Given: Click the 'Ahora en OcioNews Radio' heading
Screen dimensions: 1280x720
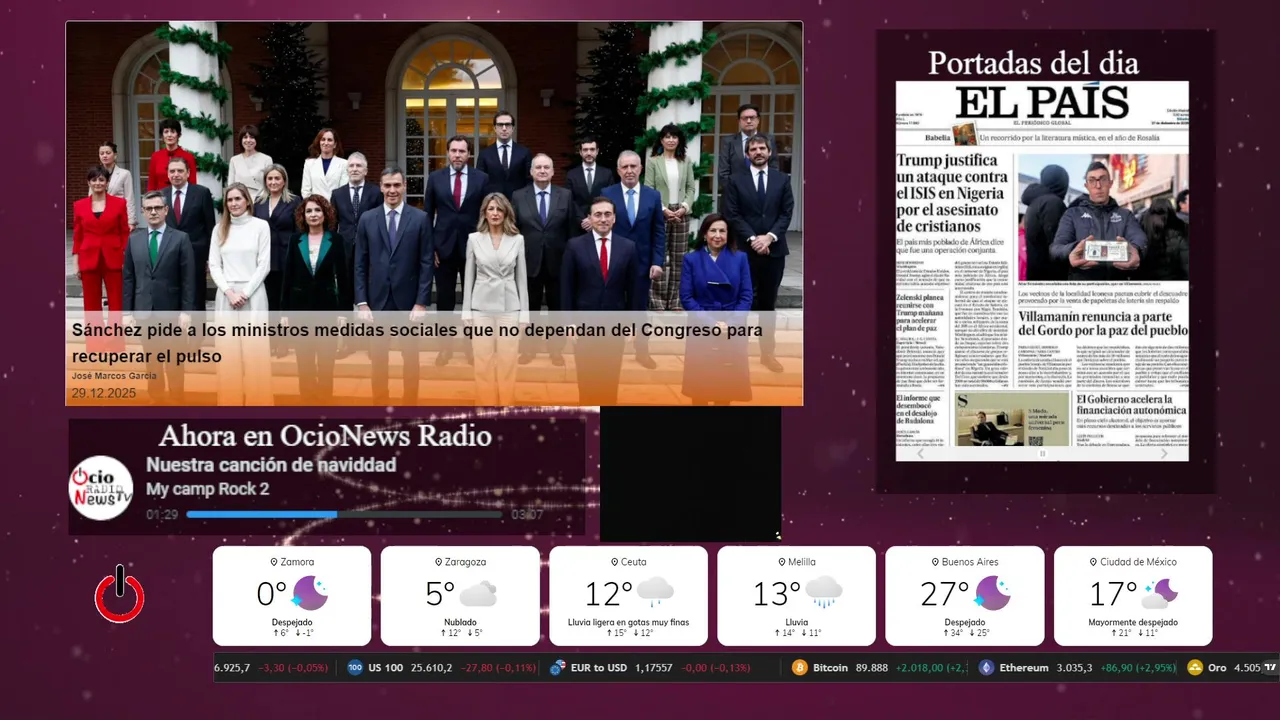Looking at the screenshot, I should point(325,436).
